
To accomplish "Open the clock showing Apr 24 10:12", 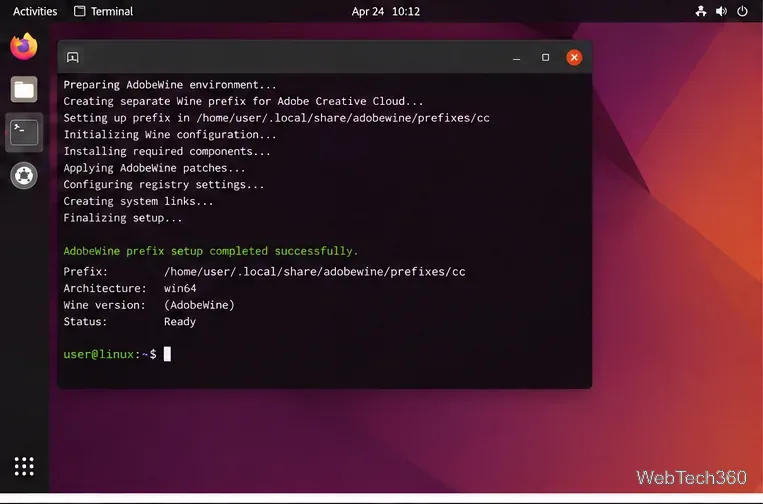I will (385, 11).
